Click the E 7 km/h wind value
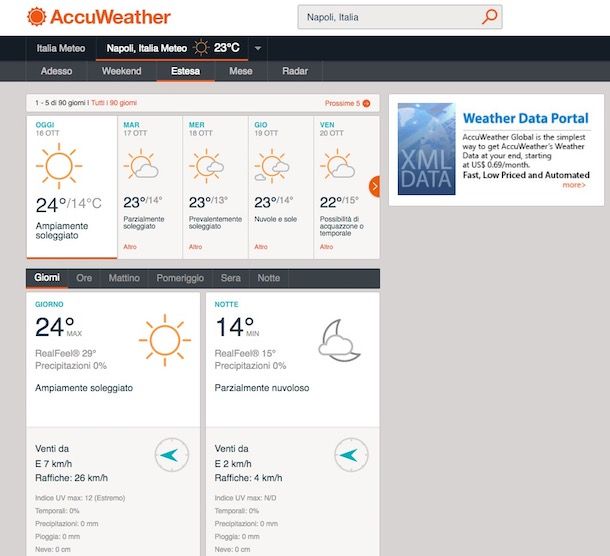This screenshot has width=610, height=556. click(x=54, y=464)
